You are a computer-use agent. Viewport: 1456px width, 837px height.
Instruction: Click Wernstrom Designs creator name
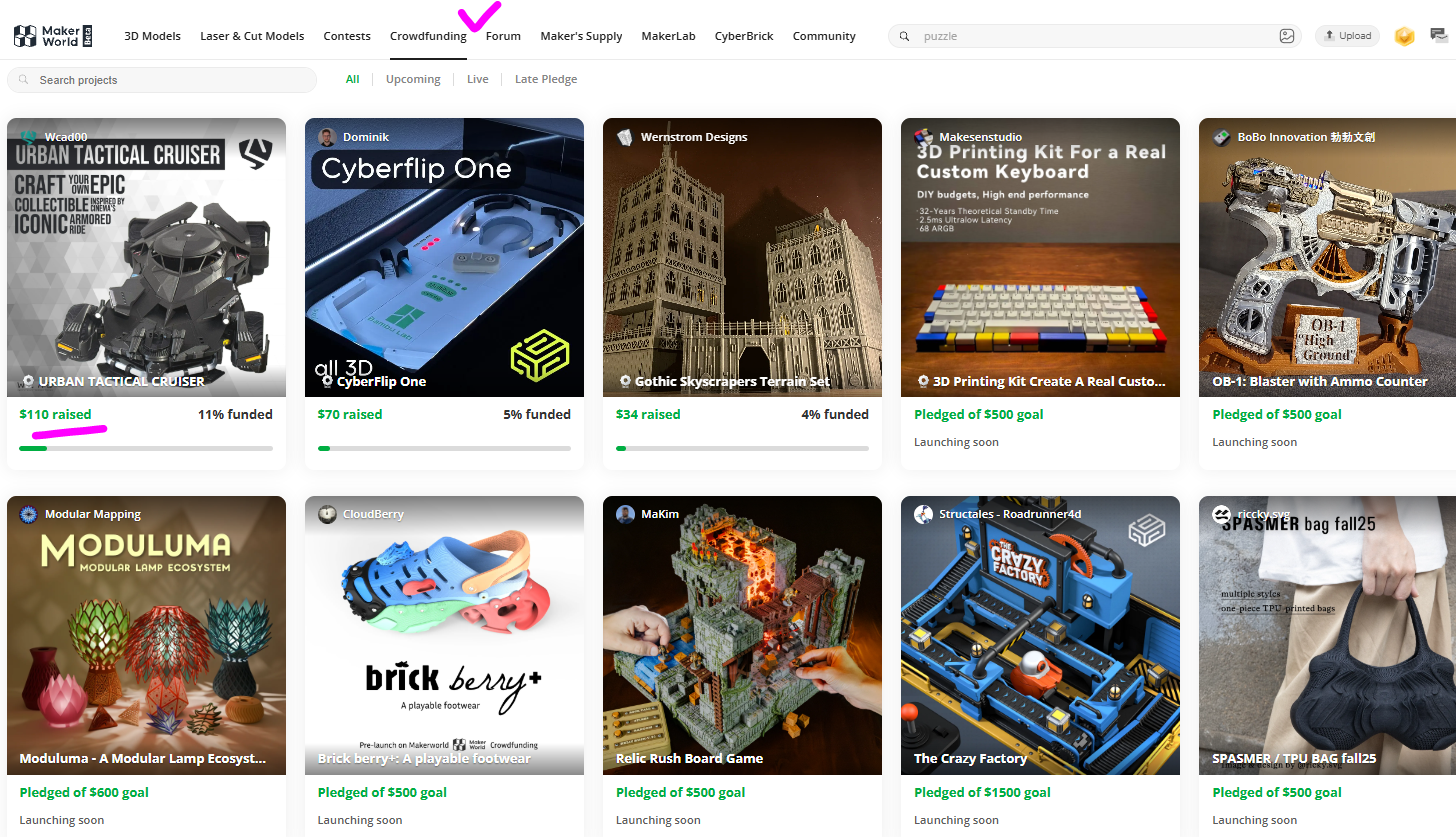coord(694,137)
